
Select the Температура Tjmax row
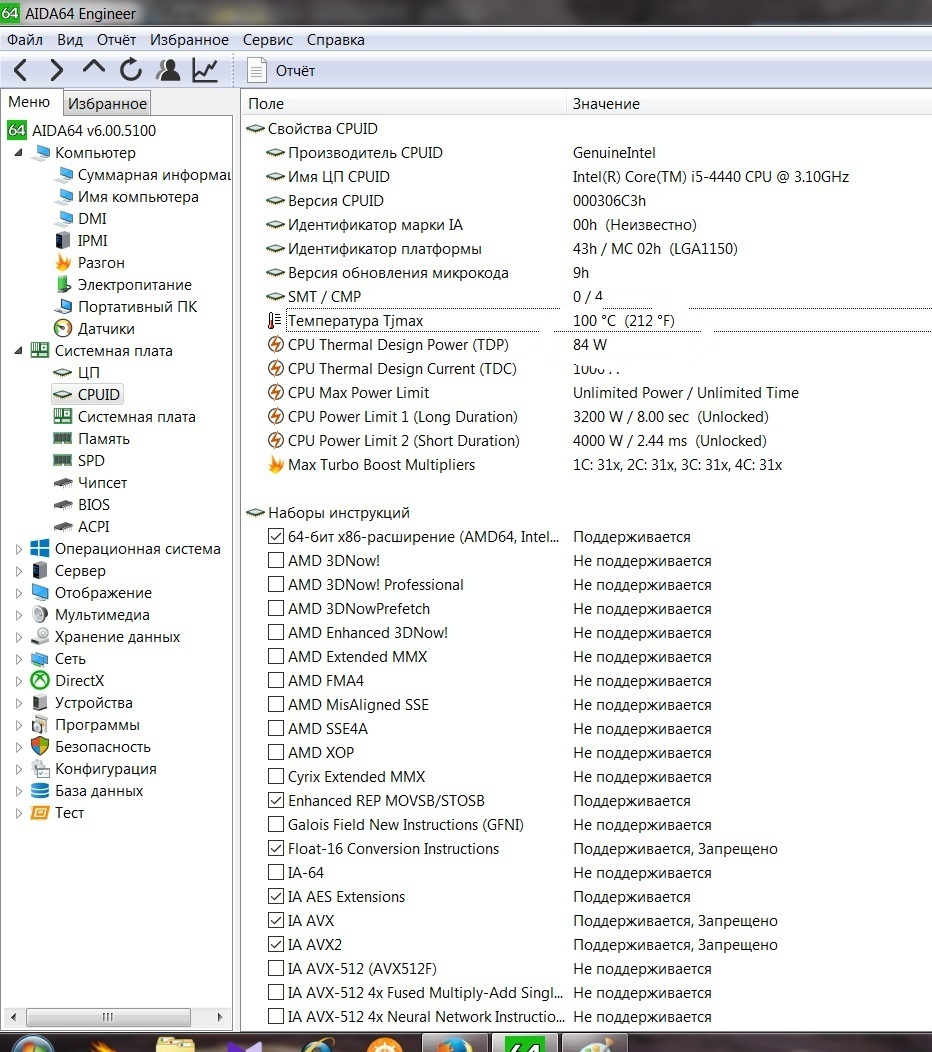[597, 321]
